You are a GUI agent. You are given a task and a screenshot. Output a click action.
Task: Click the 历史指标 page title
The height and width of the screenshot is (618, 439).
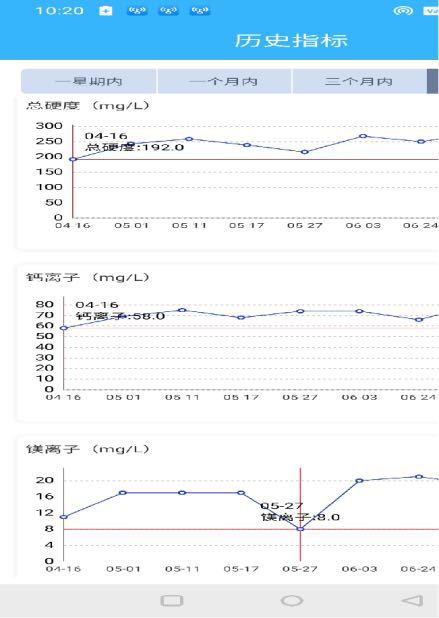291,41
